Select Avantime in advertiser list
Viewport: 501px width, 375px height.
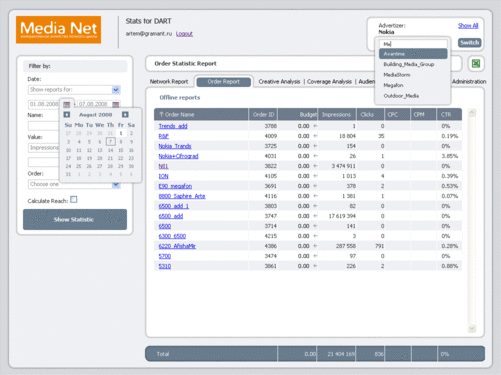[x=413, y=54]
